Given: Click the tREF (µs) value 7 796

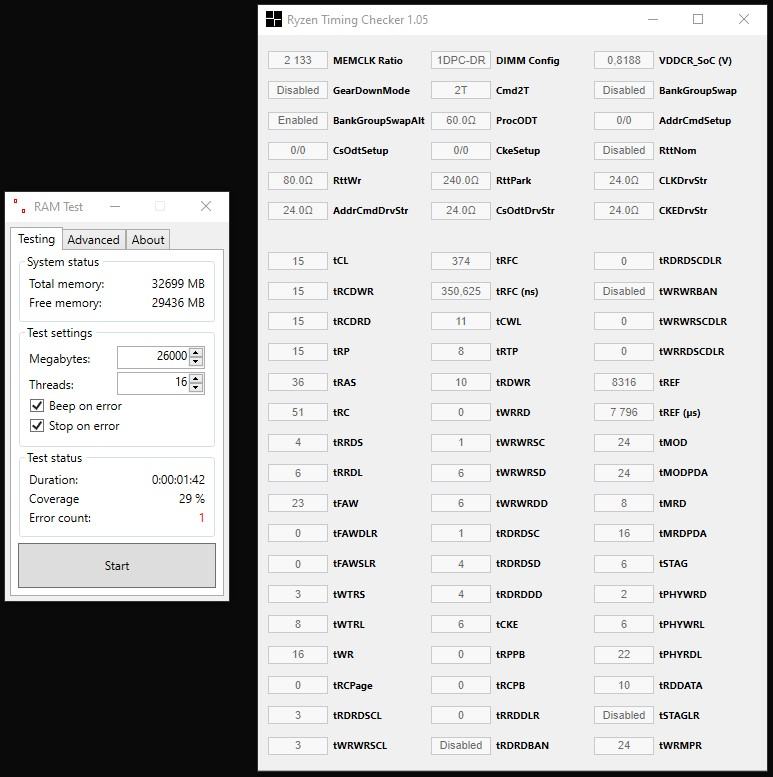Looking at the screenshot, I should pyautogui.click(x=624, y=412).
